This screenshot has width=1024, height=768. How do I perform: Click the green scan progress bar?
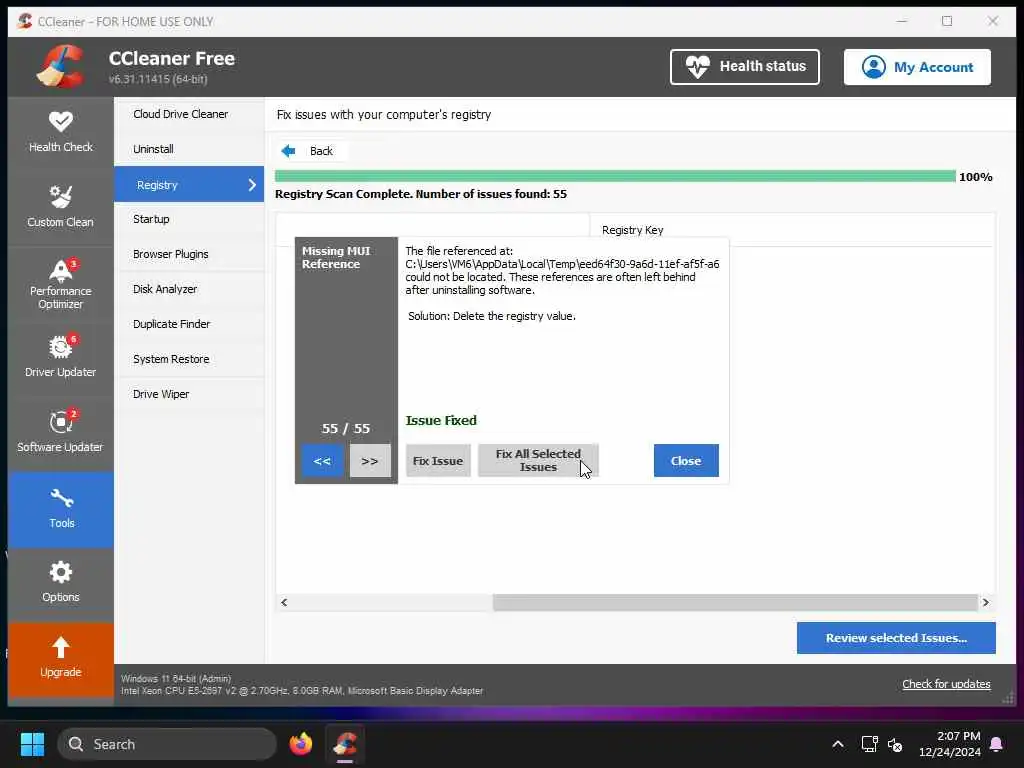pos(615,176)
